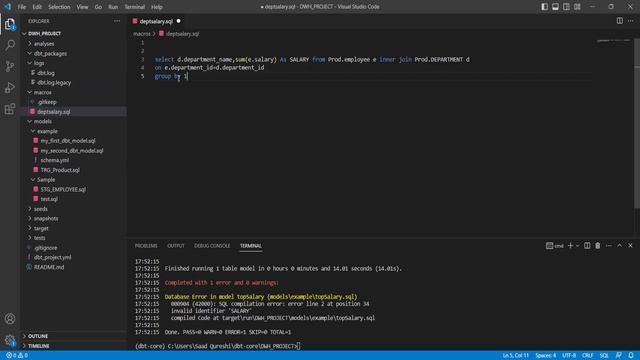The height and width of the screenshot is (360, 640).
Task: Change encoding via UTF-8 status entry
Action: click(569, 356)
